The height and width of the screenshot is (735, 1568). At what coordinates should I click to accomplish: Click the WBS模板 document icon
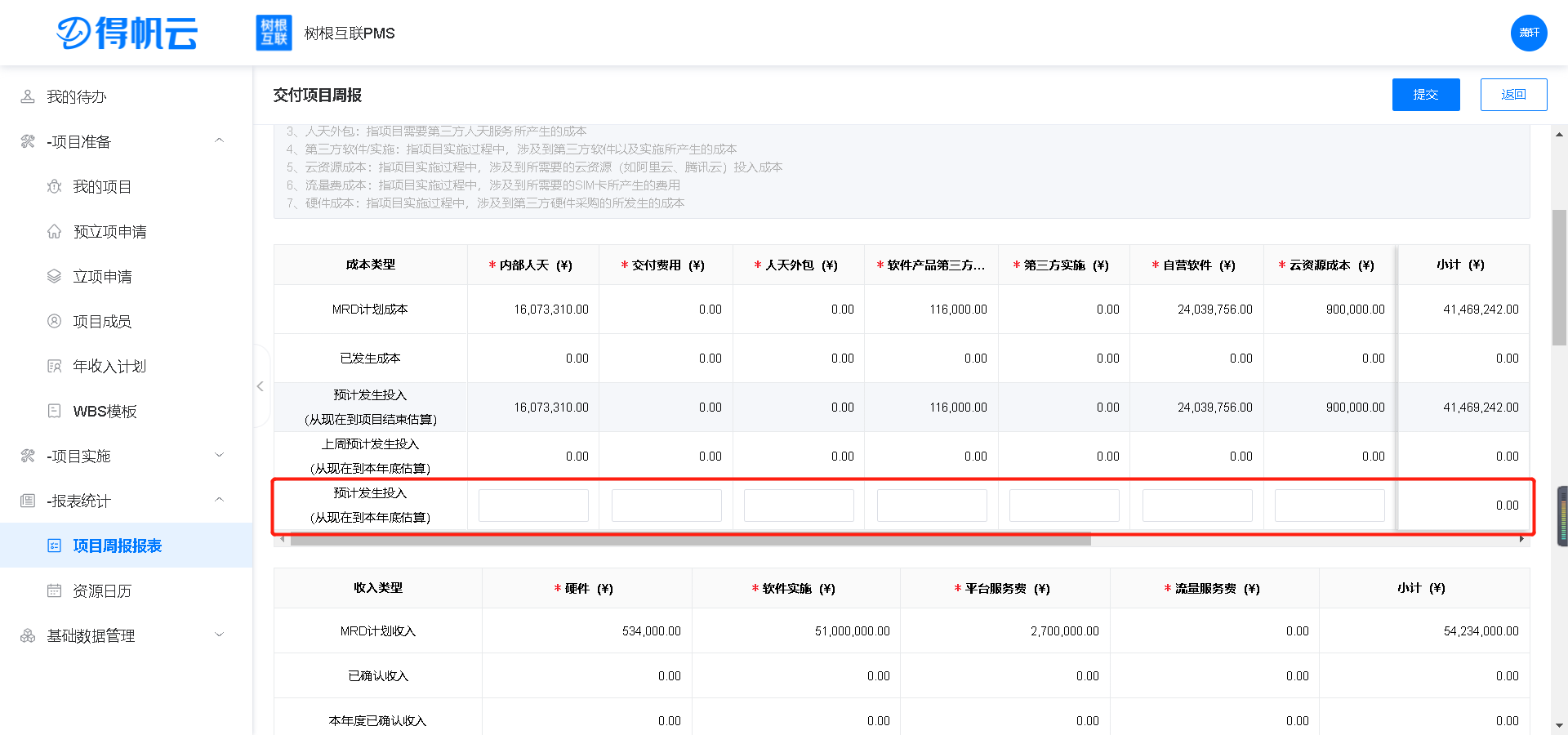coord(54,411)
